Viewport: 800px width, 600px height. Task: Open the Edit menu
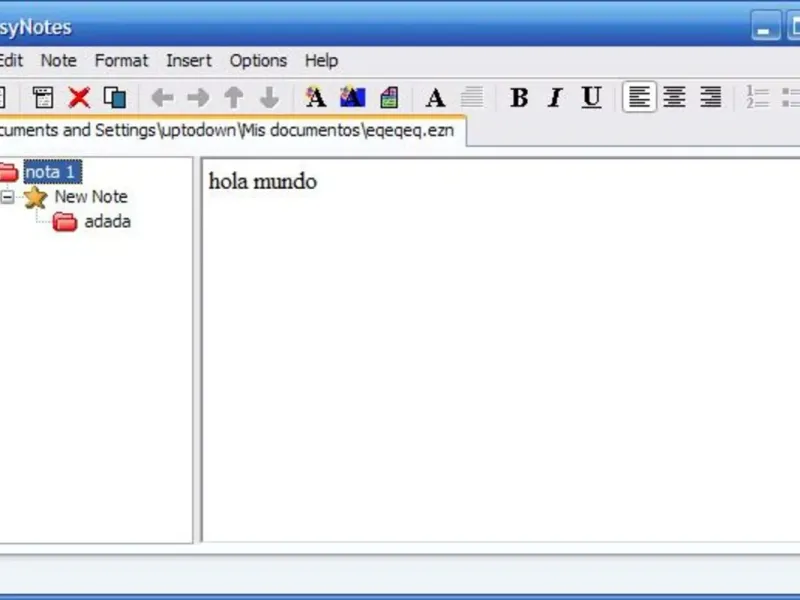click(11, 60)
